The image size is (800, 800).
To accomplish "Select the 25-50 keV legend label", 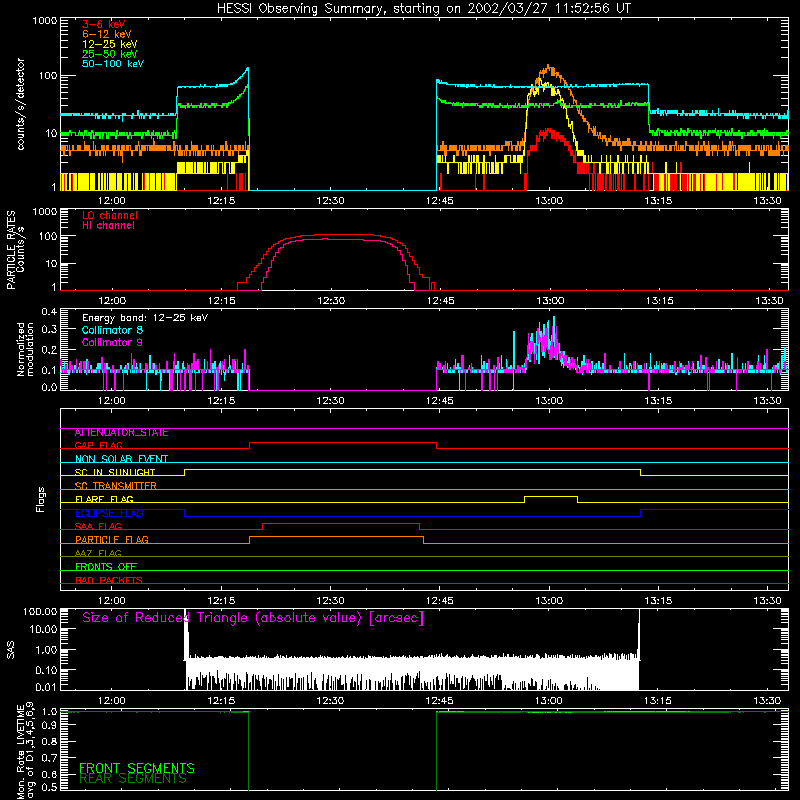I will click(x=109, y=54).
